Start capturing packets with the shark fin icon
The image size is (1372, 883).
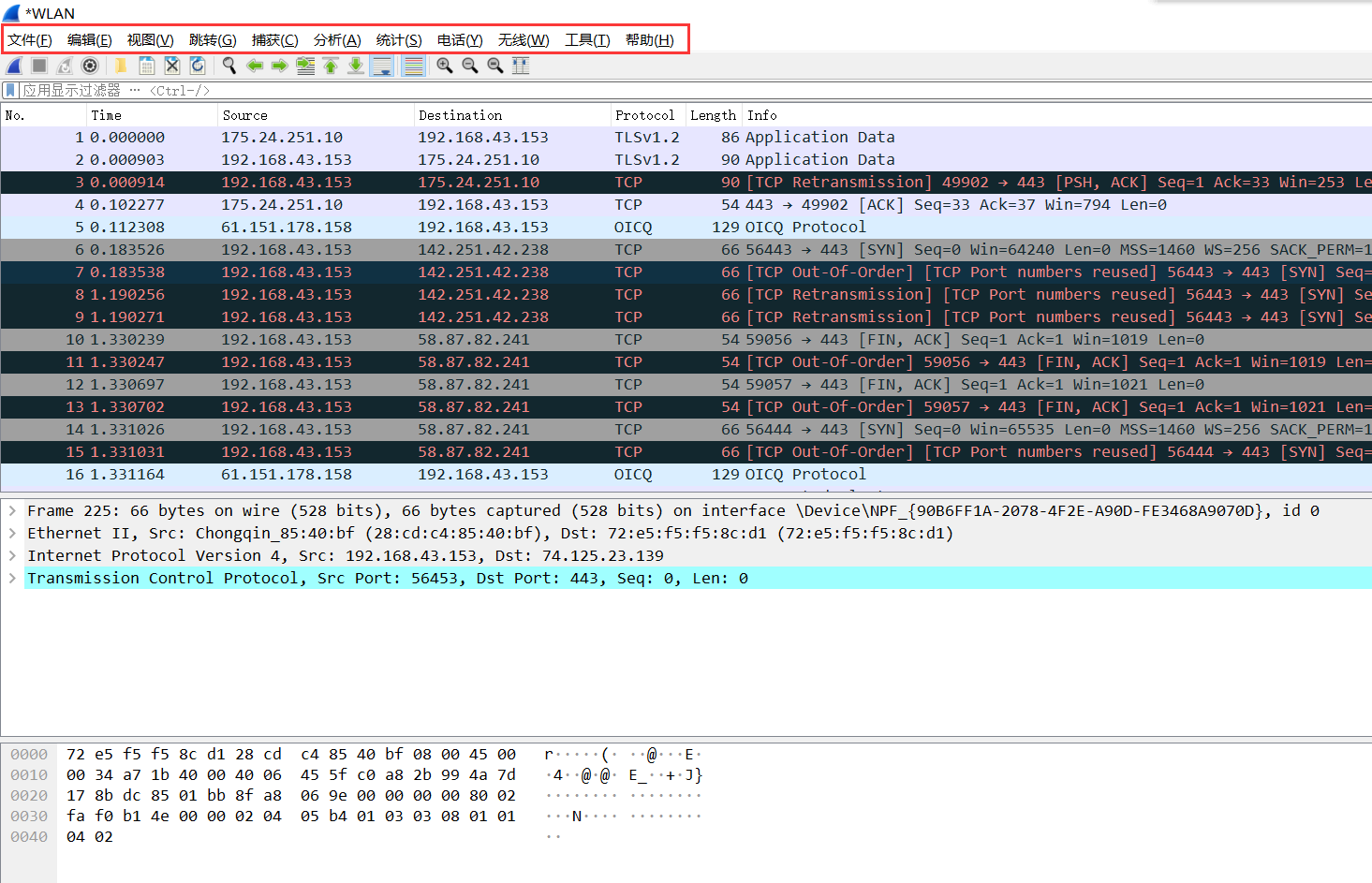tap(14, 66)
